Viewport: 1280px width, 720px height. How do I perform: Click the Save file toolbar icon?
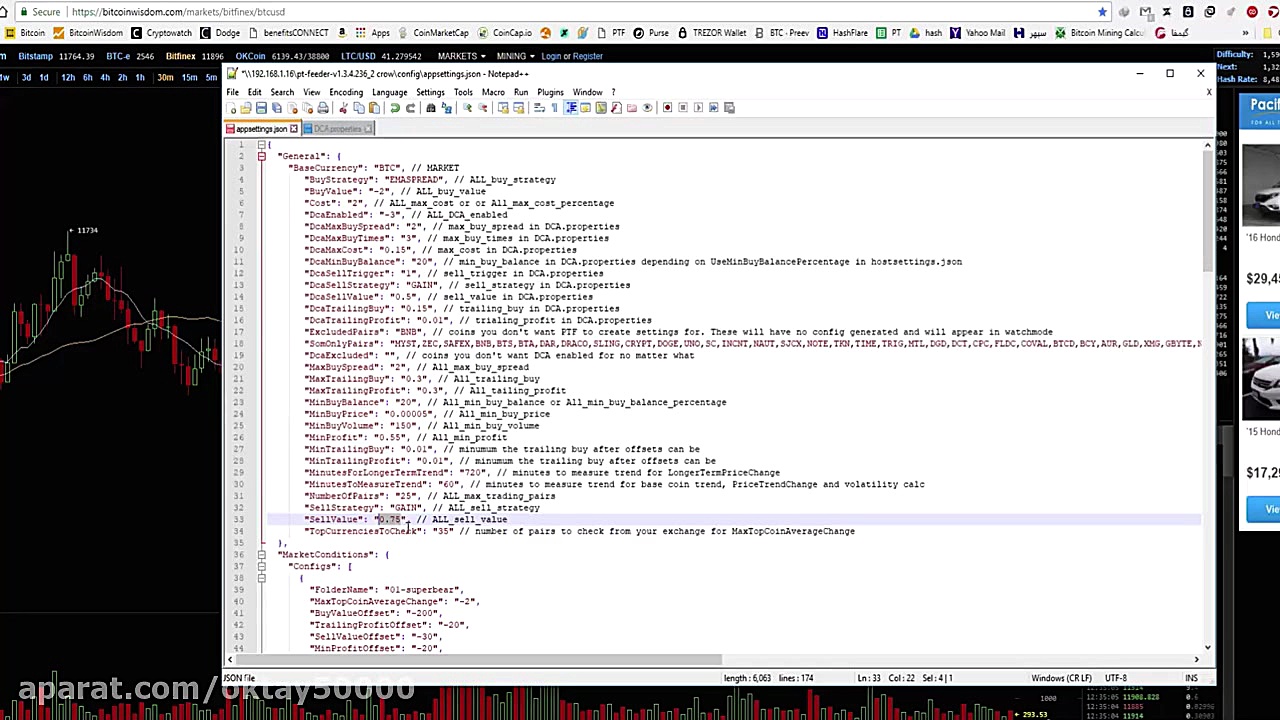261,108
